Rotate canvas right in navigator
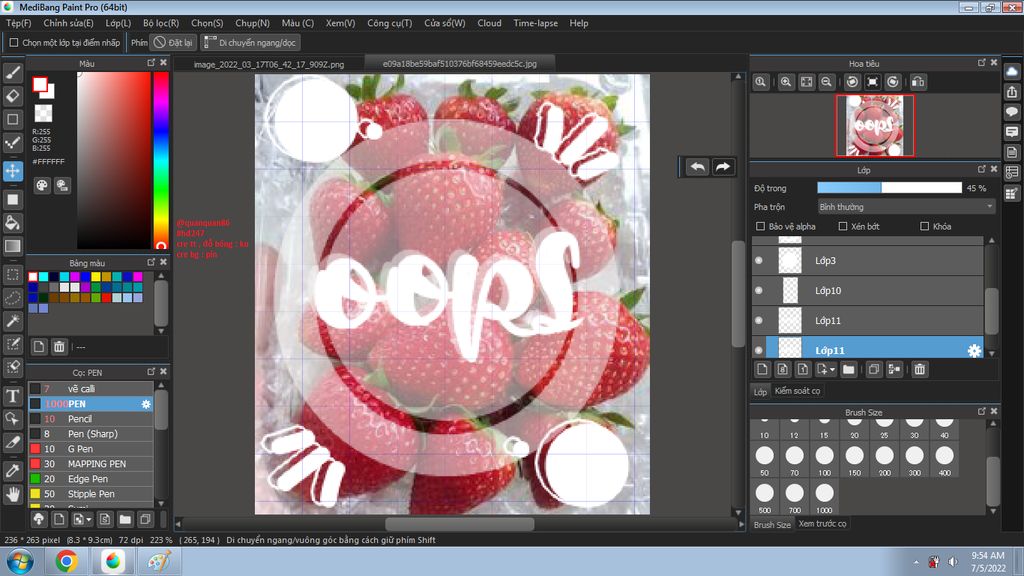 coord(893,82)
